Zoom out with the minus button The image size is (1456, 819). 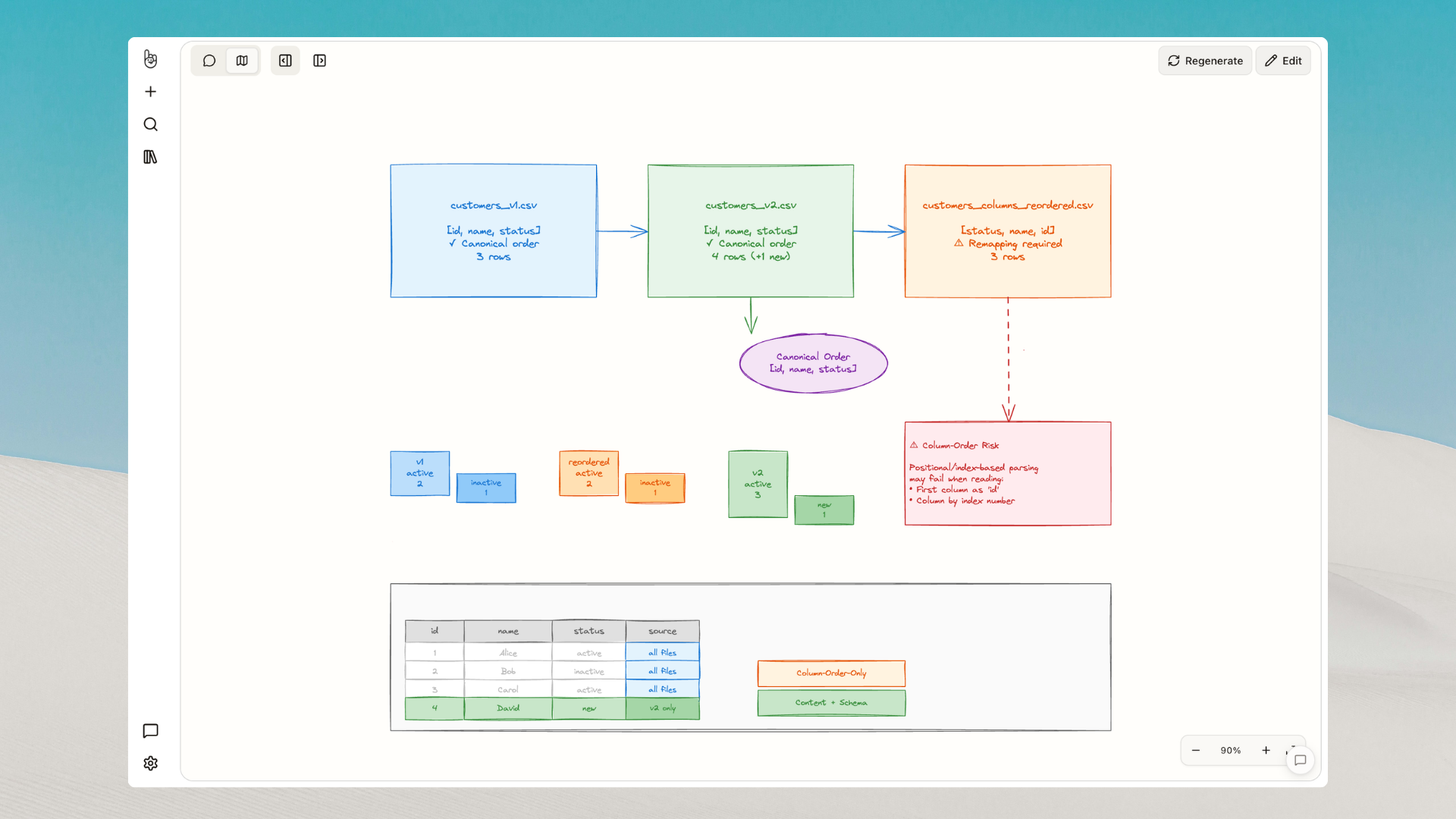pos(1196,751)
